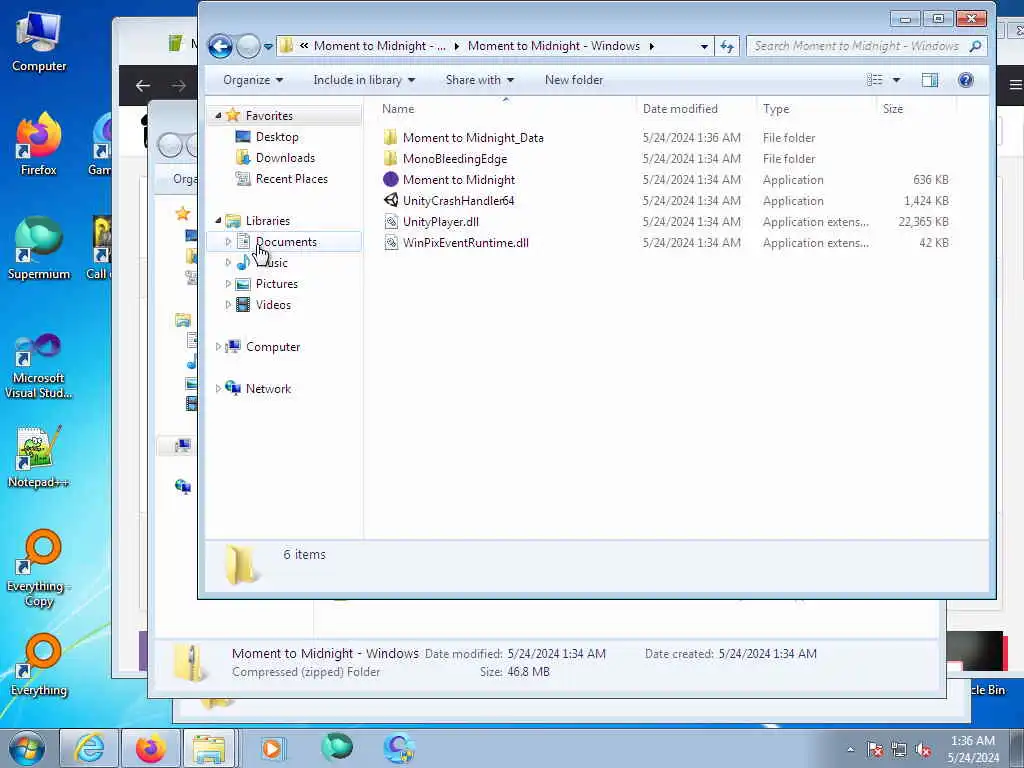Open the Windows Start menu
Image resolution: width=1024 pixels, height=768 pixels.
pos(27,748)
